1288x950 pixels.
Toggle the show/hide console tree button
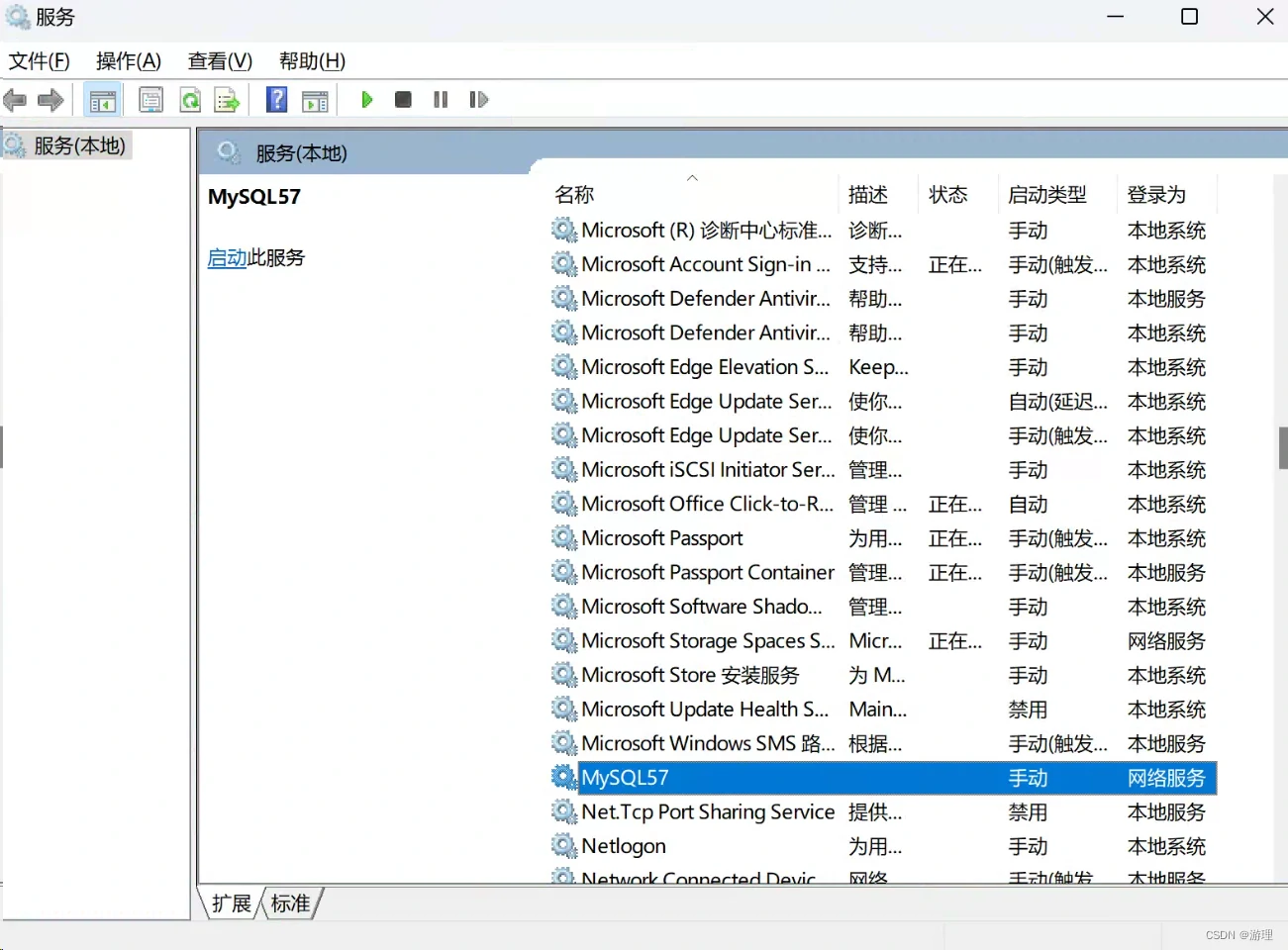point(103,100)
